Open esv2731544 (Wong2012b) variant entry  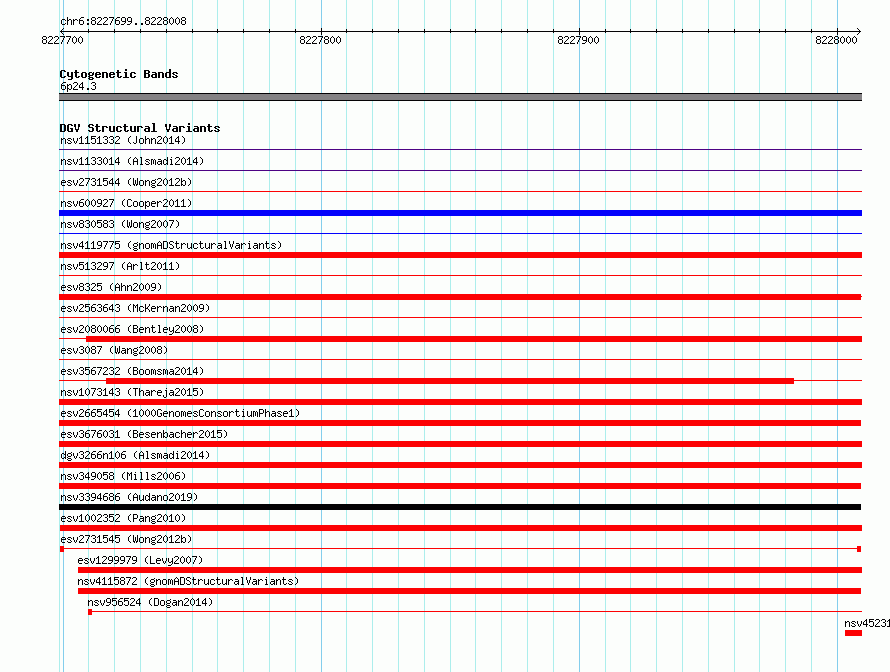tap(126, 182)
